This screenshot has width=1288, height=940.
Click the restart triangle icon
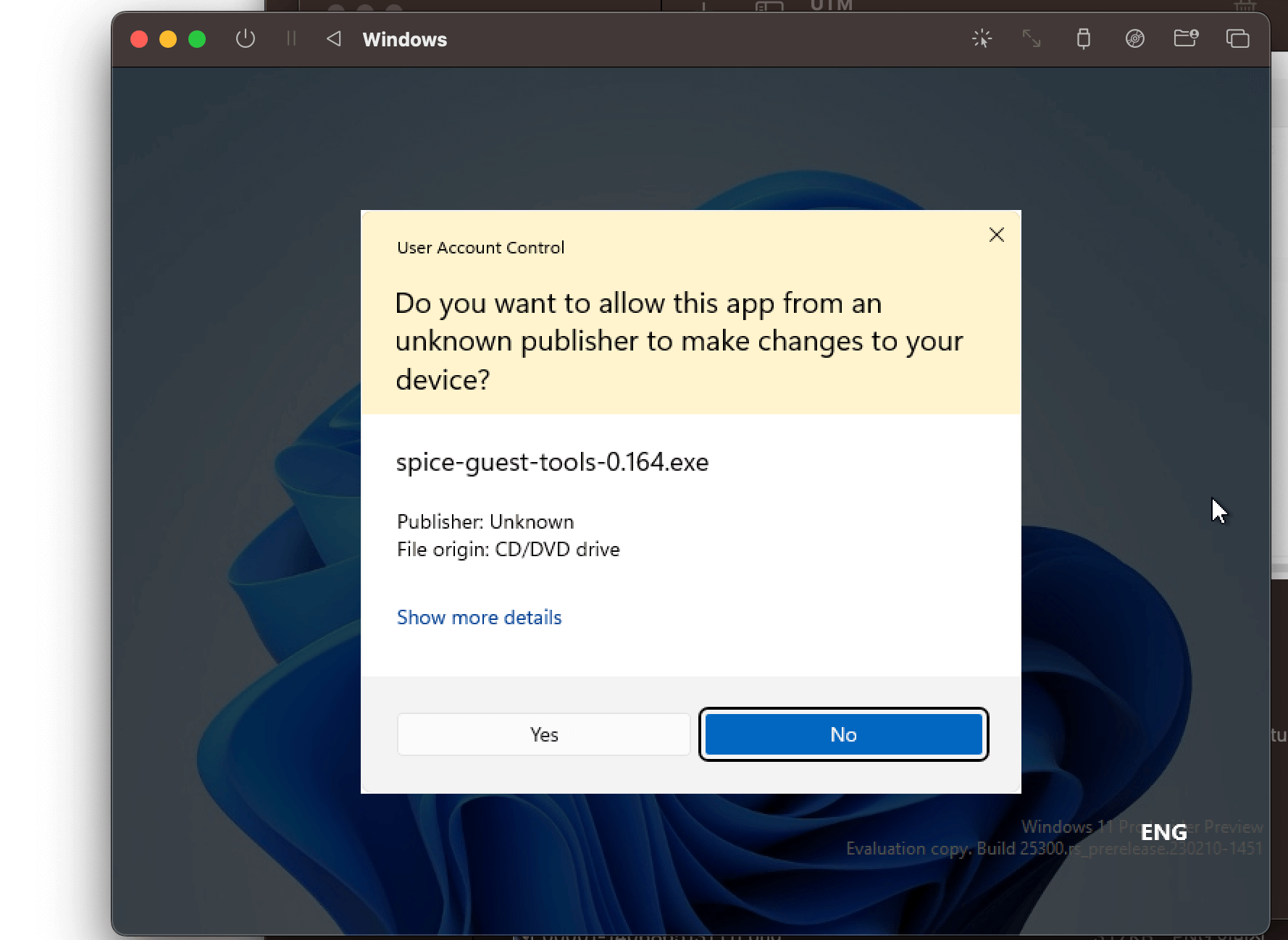coord(333,38)
